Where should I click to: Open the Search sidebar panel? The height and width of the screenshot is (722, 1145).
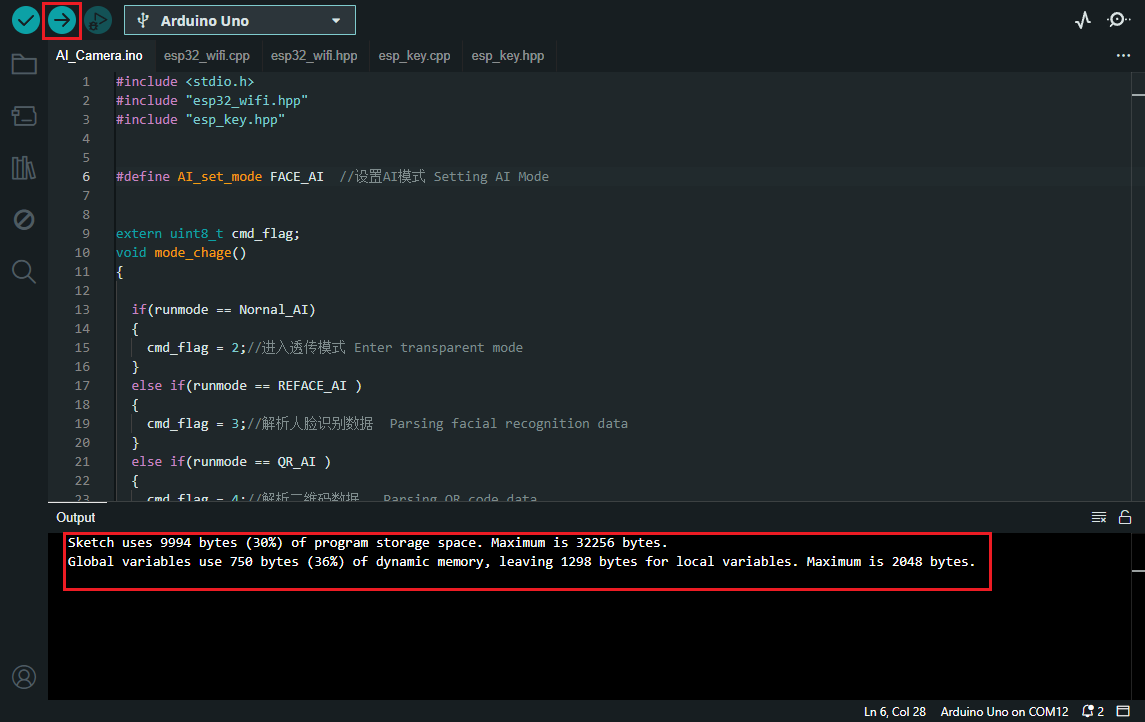tap(24, 272)
